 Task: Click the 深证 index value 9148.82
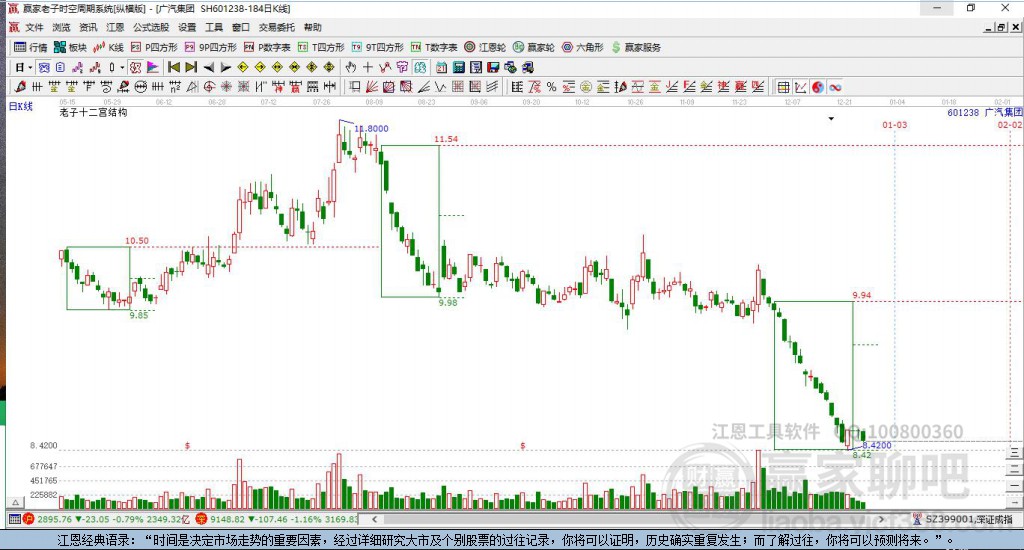[x=227, y=519]
